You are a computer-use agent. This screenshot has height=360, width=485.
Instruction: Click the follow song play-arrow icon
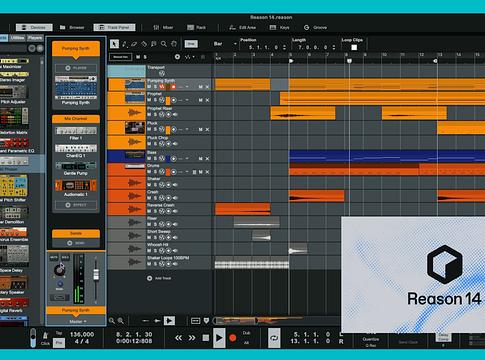tap(169, 321)
